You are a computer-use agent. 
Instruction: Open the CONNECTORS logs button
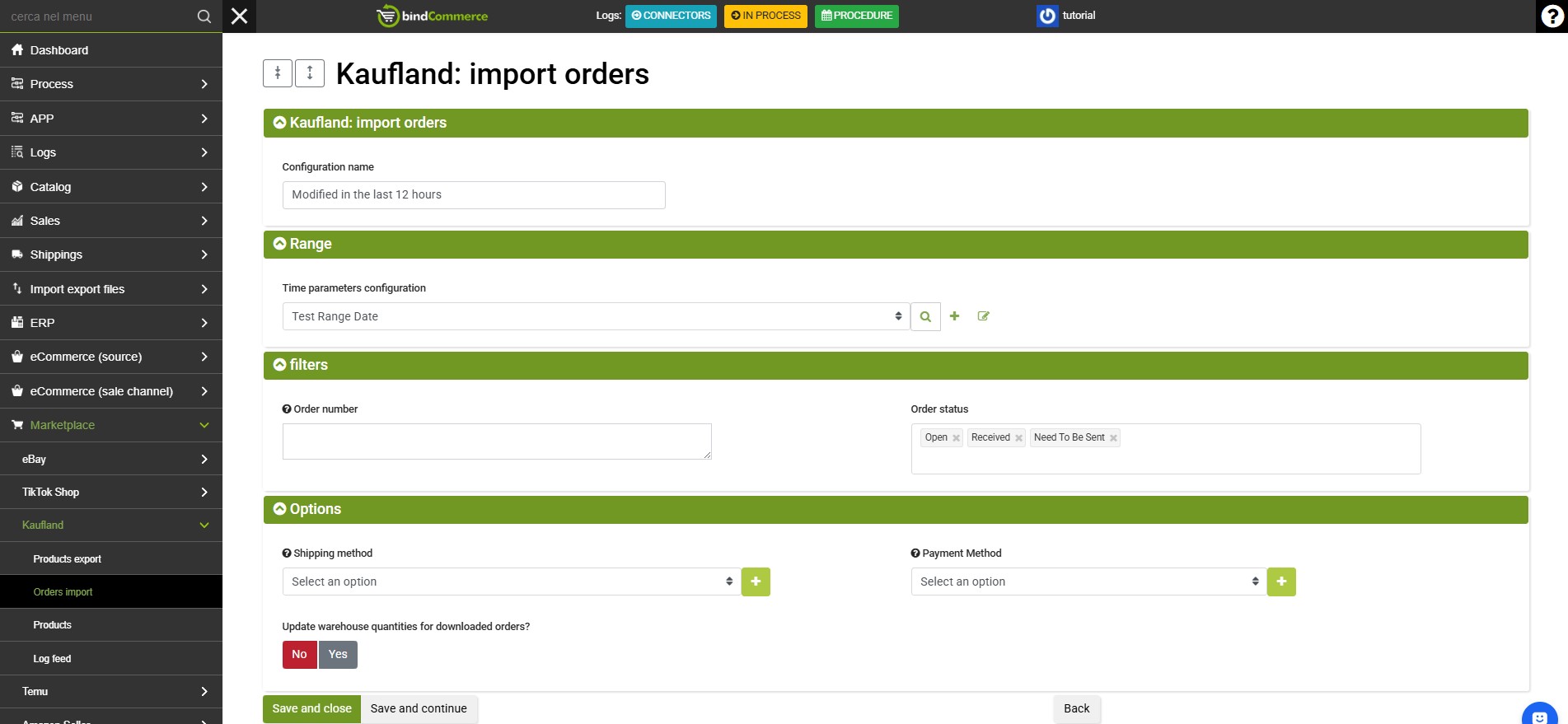tap(671, 16)
